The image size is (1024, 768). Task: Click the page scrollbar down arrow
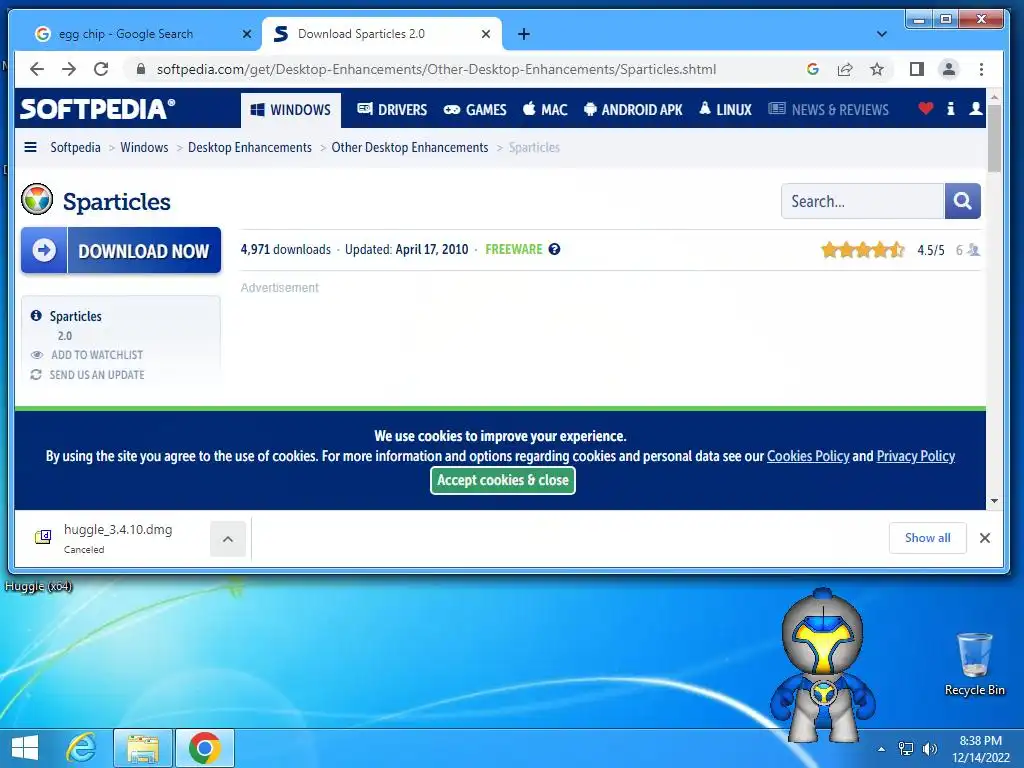994,501
